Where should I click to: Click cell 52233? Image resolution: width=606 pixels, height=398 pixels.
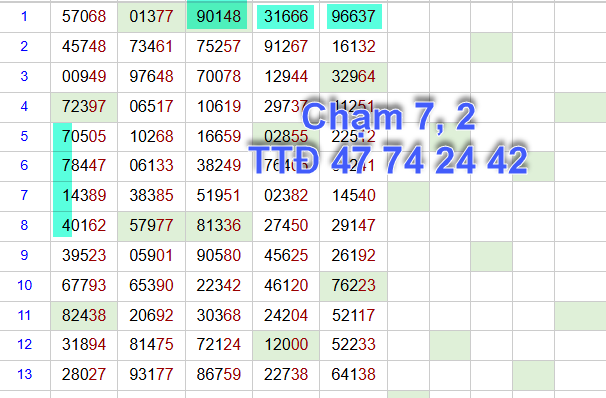click(x=354, y=345)
